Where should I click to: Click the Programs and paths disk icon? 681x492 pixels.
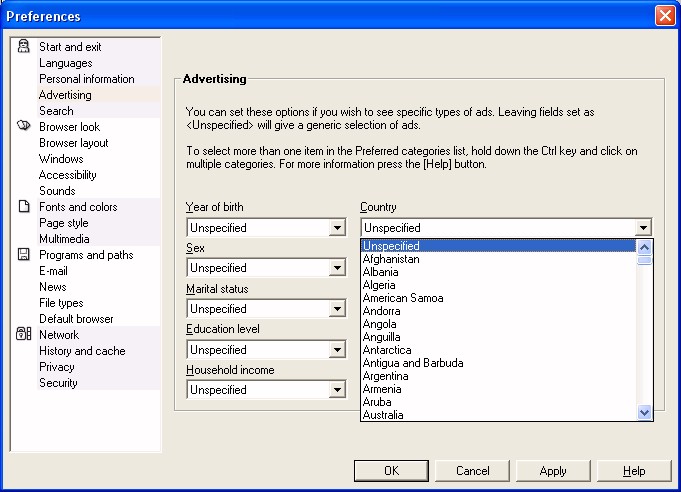coord(24,255)
